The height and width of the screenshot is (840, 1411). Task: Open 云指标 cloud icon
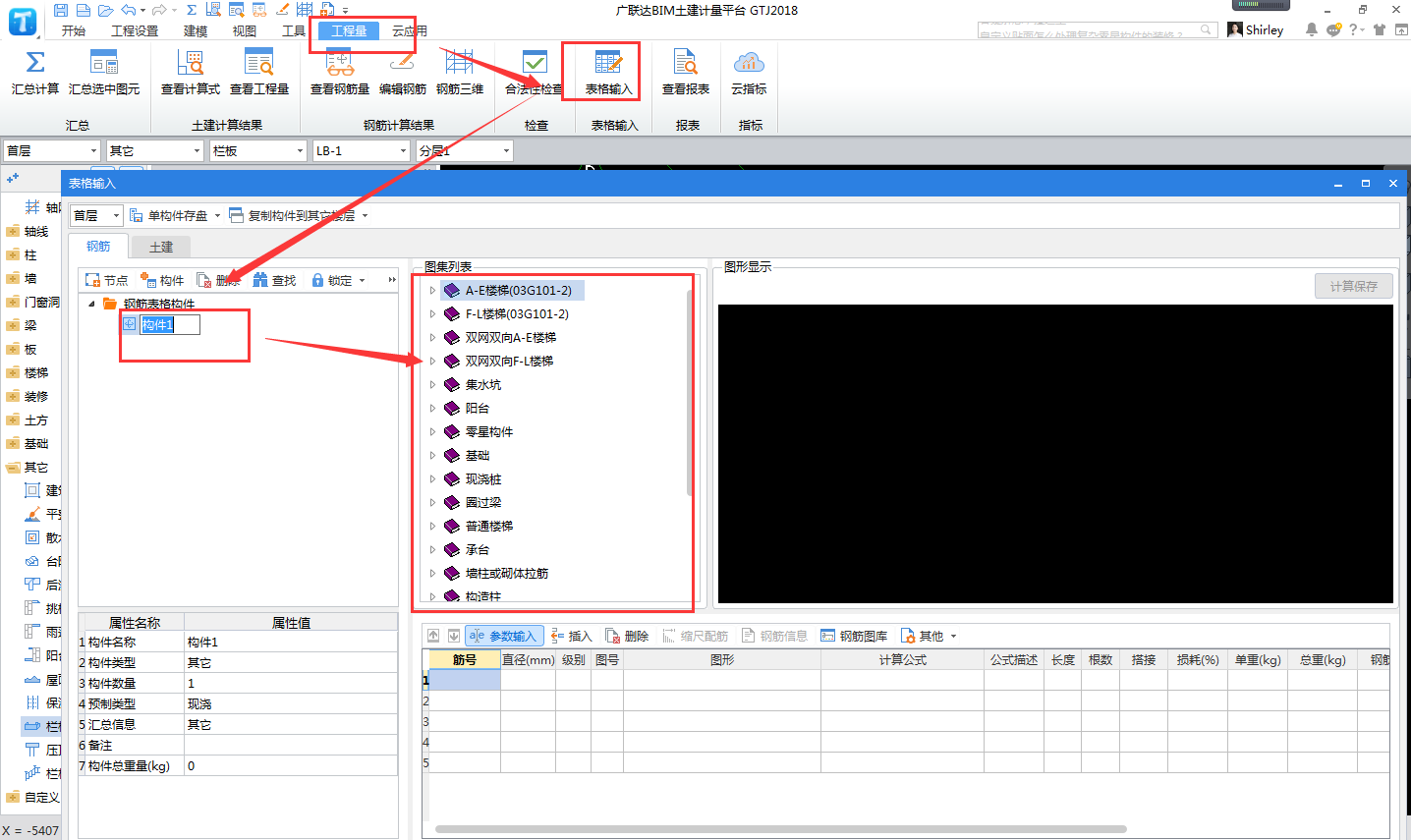(x=749, y=63)
